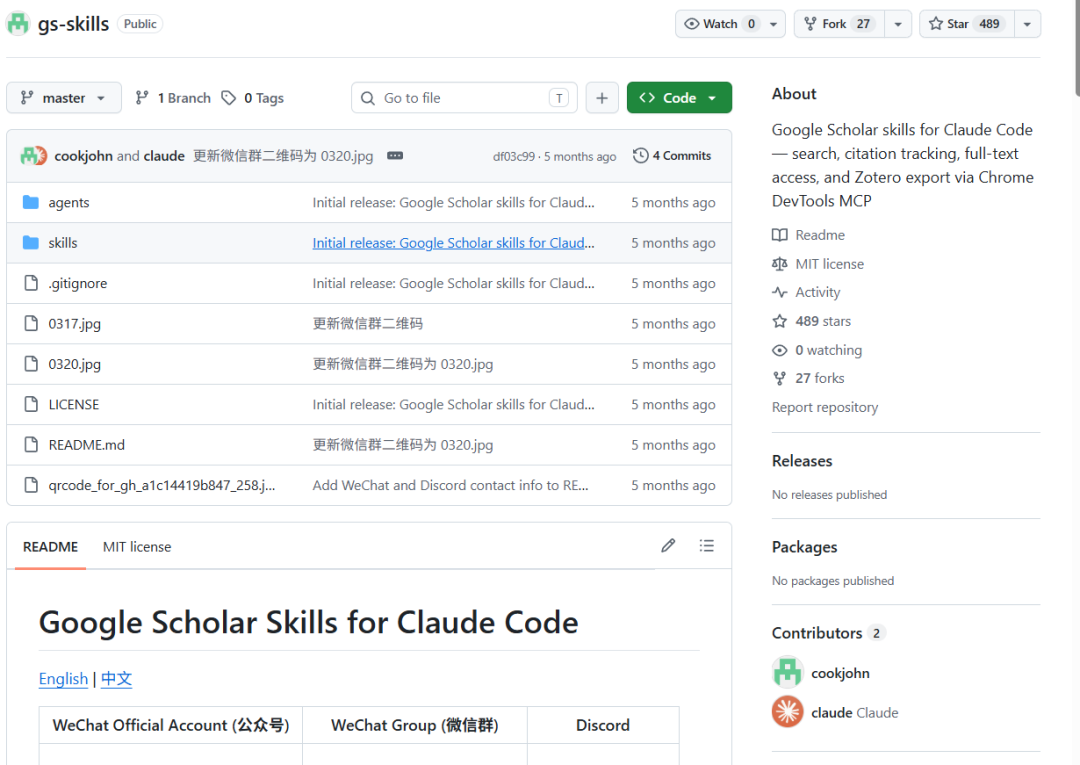The height and width of the screenshot is (765, 1080).
Task: Open claude co-author link in commit header
Action: click(x=164, y=156)
